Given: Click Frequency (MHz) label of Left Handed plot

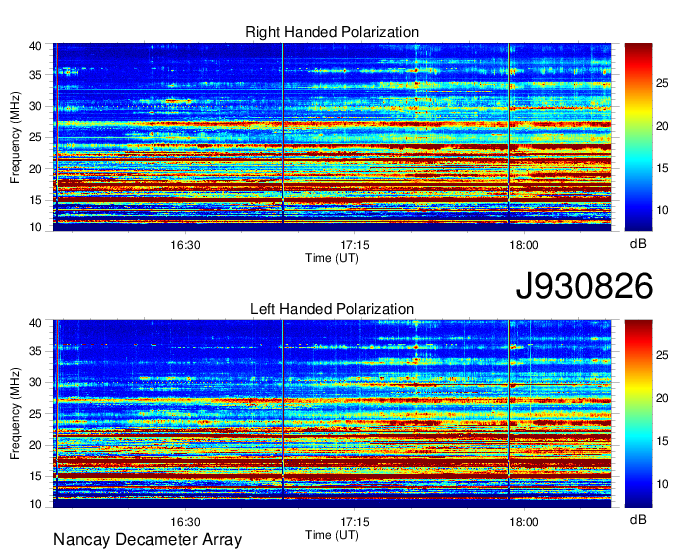Looking at the screenshot, I should (15, 414).
